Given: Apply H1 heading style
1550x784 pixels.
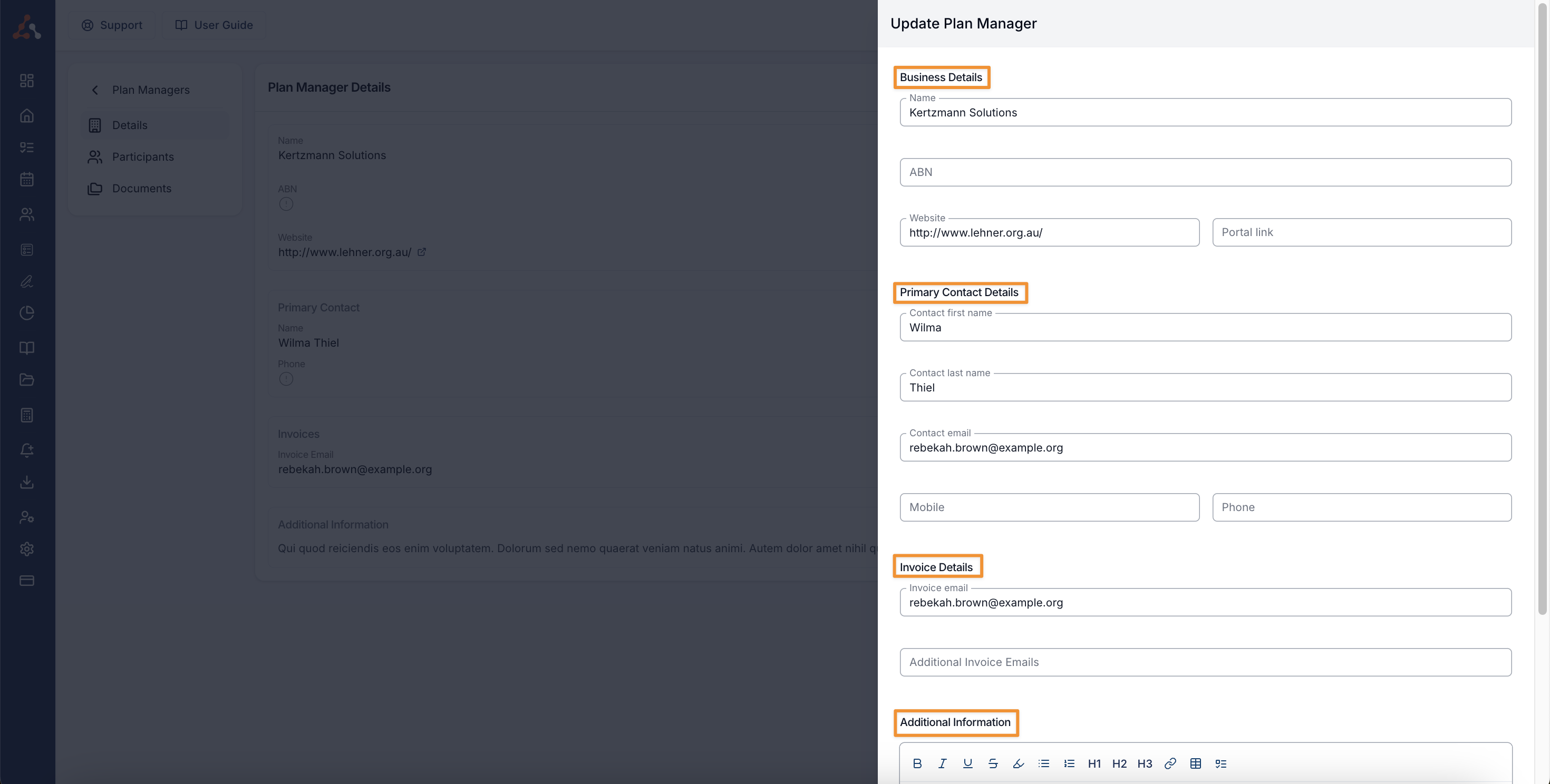Looking at the screenshot, I should 1094,763.
